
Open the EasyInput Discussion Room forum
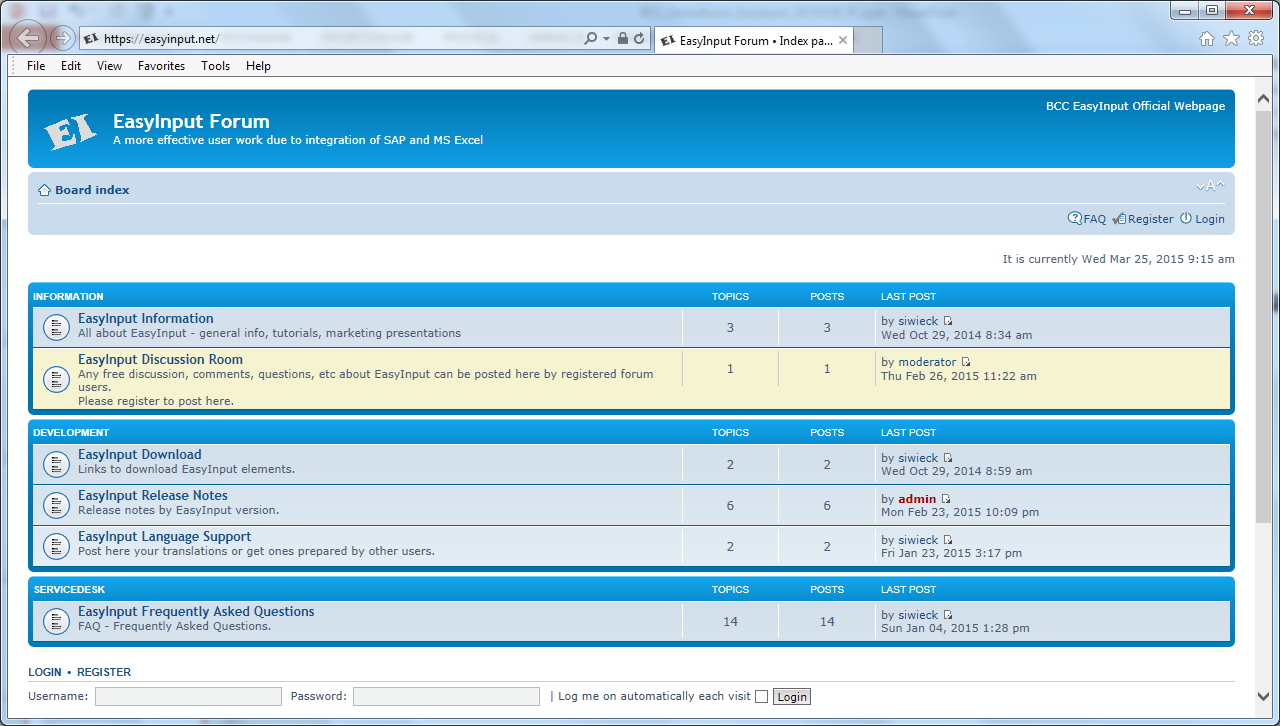point(160,359)
